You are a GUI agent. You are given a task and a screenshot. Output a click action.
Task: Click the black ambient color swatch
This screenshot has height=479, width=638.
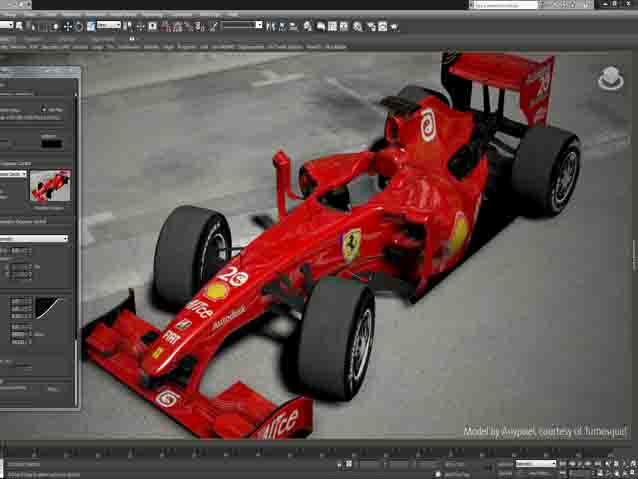[x=52, y=144]
